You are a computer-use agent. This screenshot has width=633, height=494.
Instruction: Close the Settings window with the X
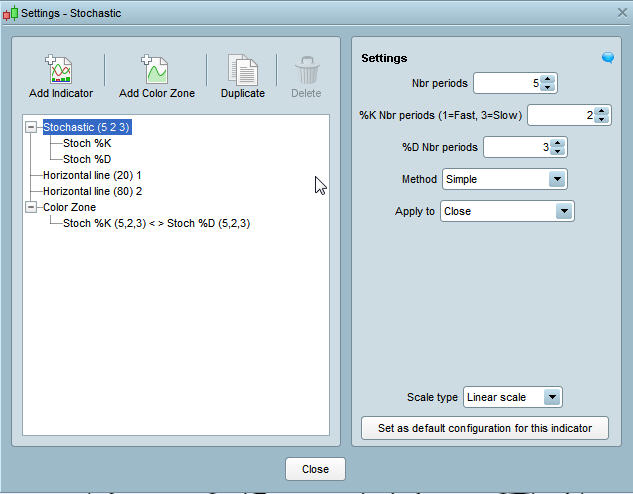point(622,13)
